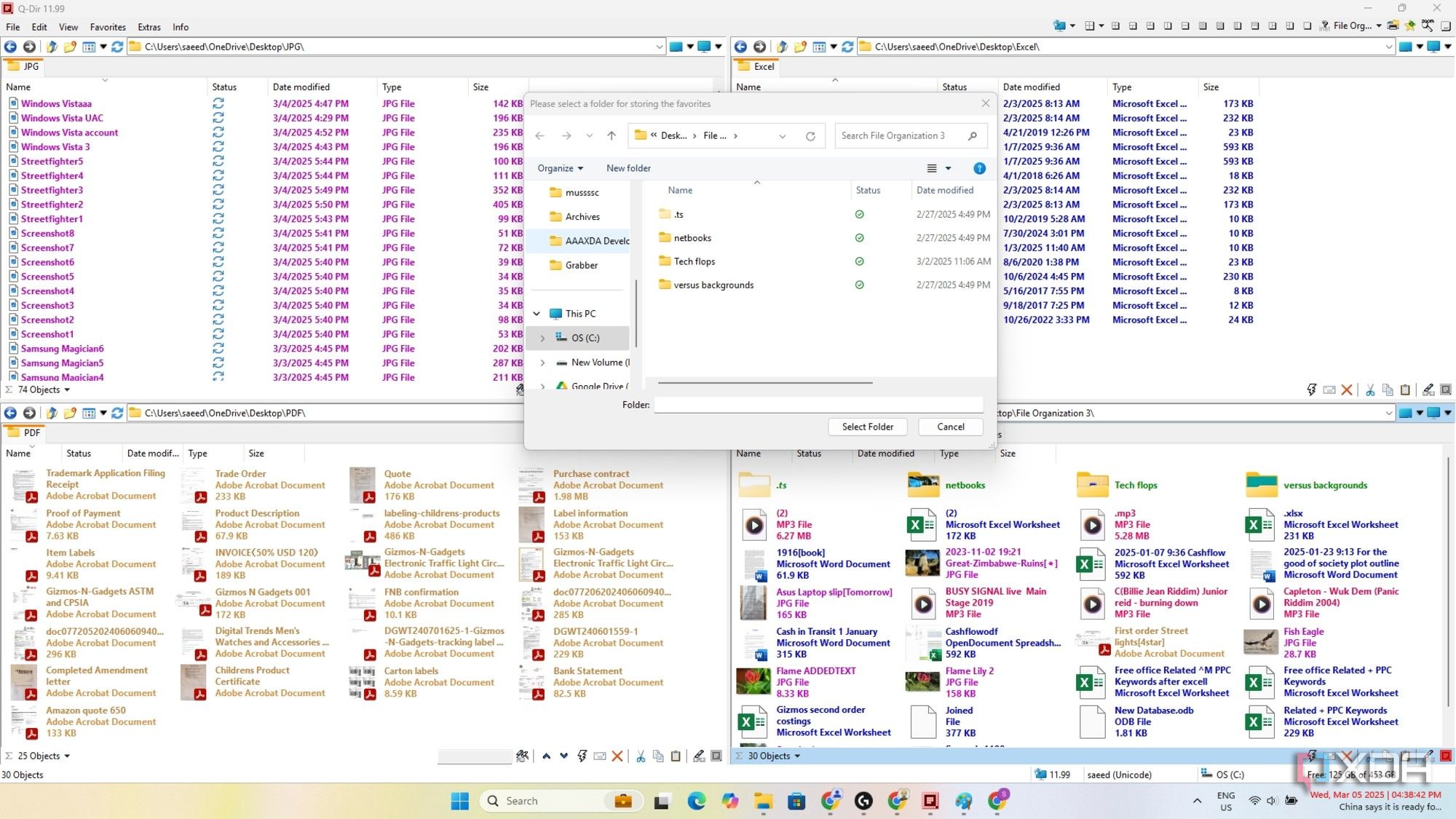Click the dialog's up-one-level arrow

pos(612,135)
